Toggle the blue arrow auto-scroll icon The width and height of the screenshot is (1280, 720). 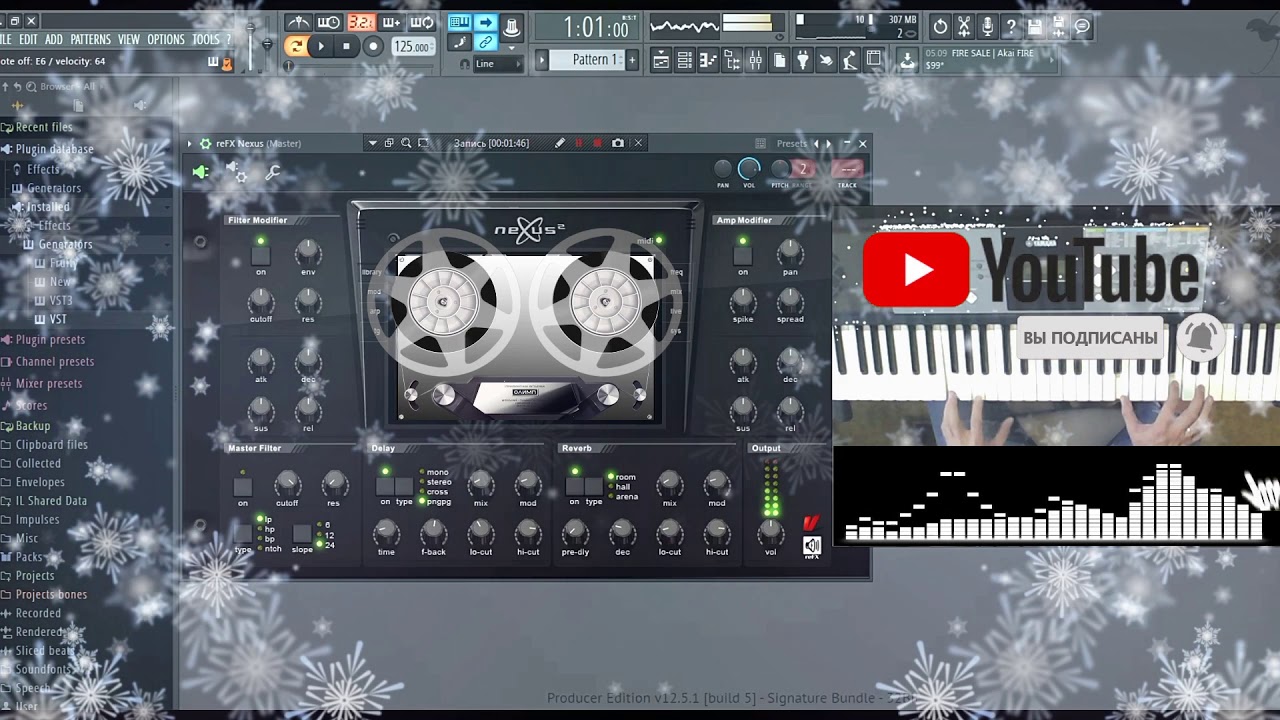pos(485,22)
